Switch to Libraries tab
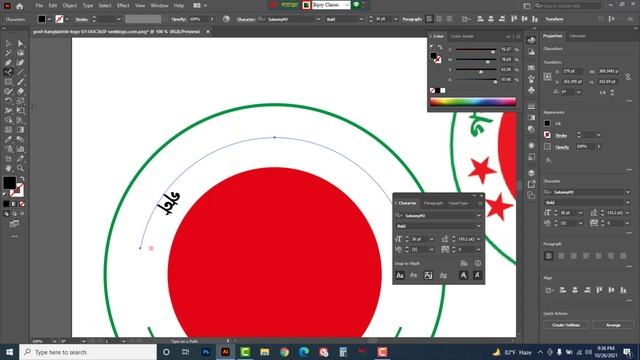The height and width of the screenshot is (360, 640). (577, 36)
